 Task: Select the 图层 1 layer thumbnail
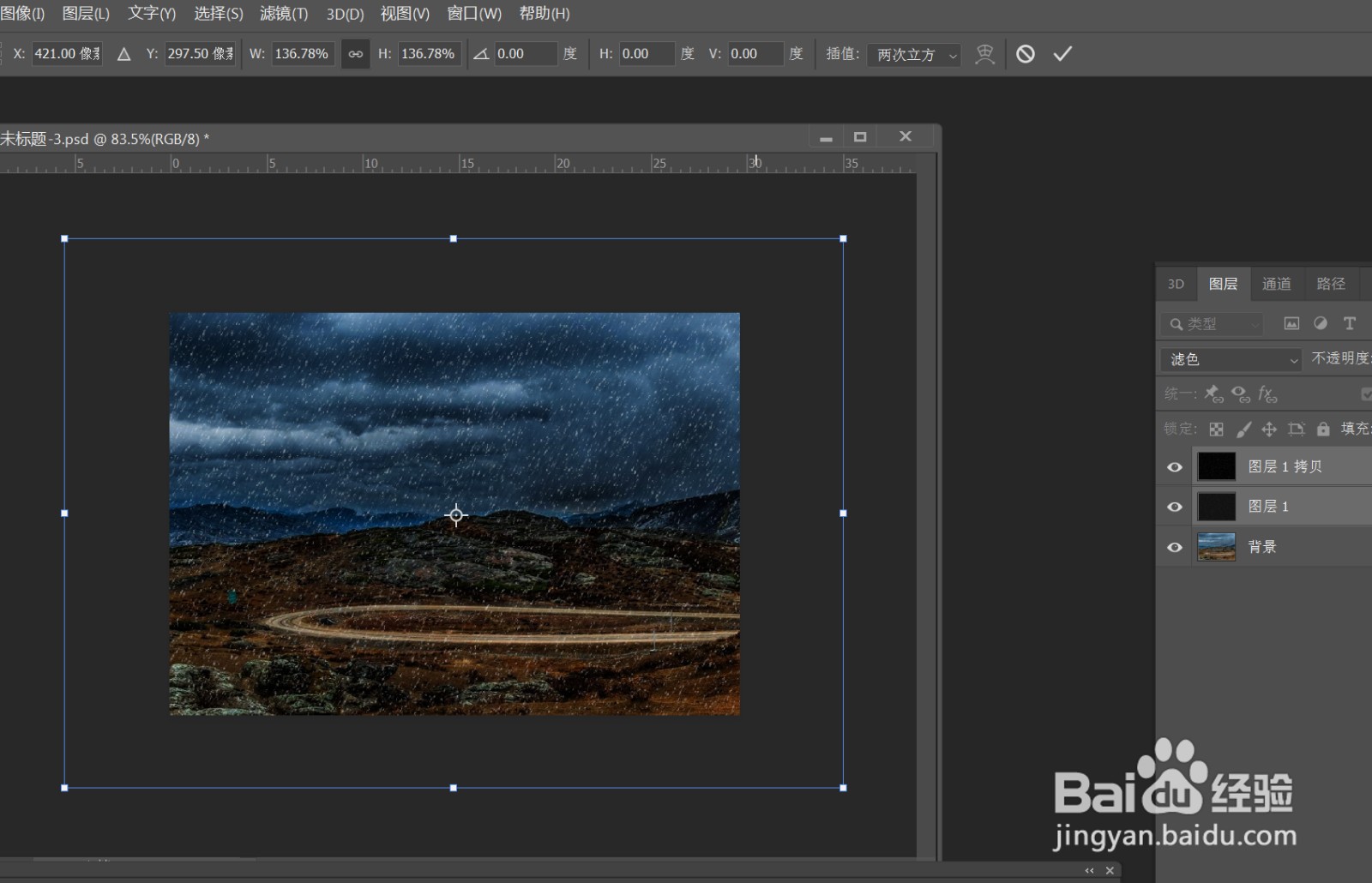click(1216, 507)
